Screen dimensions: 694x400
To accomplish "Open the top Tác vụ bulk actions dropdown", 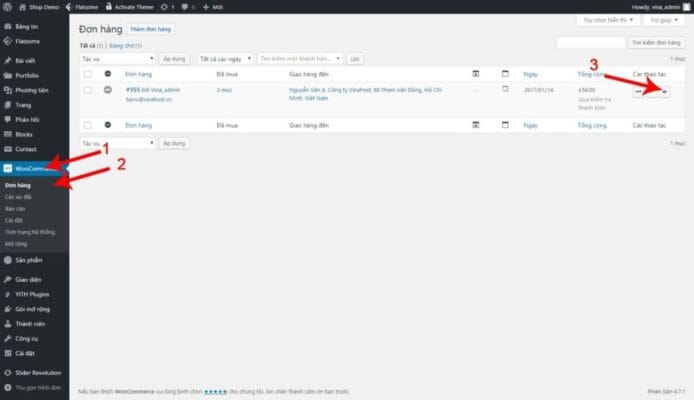I will coord(118,59).
